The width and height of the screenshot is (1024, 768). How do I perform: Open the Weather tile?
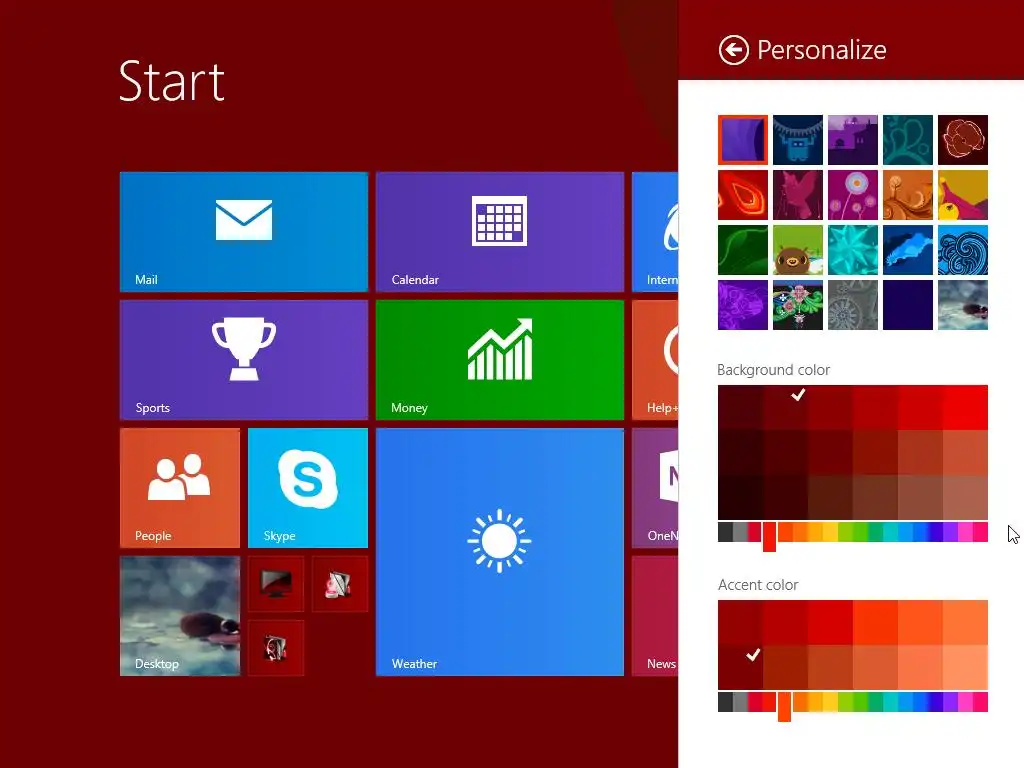(500, 552)
